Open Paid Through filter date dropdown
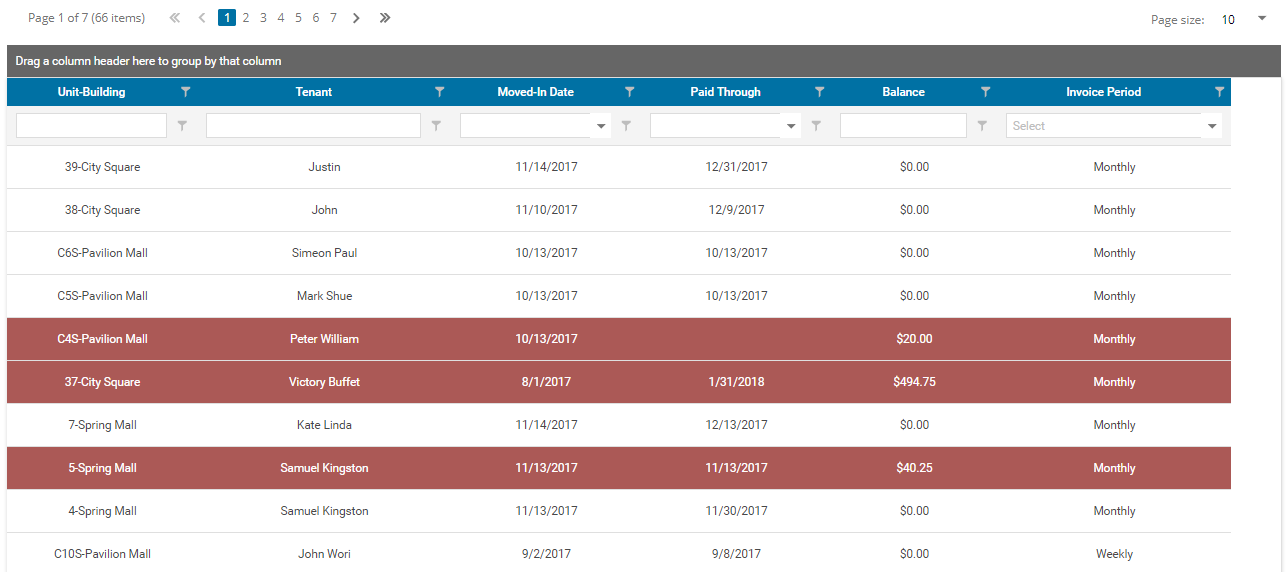1288x572 pixels. (x=792, y=126)
